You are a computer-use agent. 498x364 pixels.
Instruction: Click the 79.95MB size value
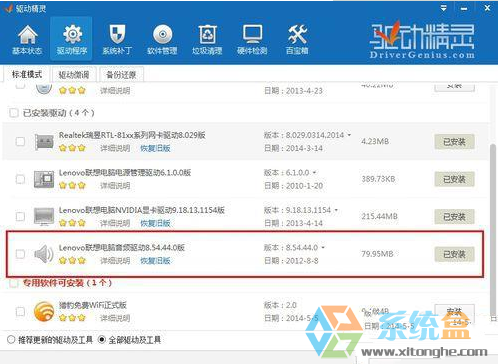pyautogui.click(x=377, y=254)
